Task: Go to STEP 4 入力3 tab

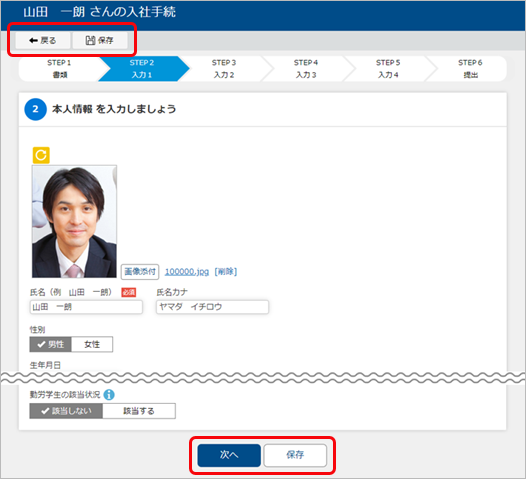Action: [x=306, y=69]
